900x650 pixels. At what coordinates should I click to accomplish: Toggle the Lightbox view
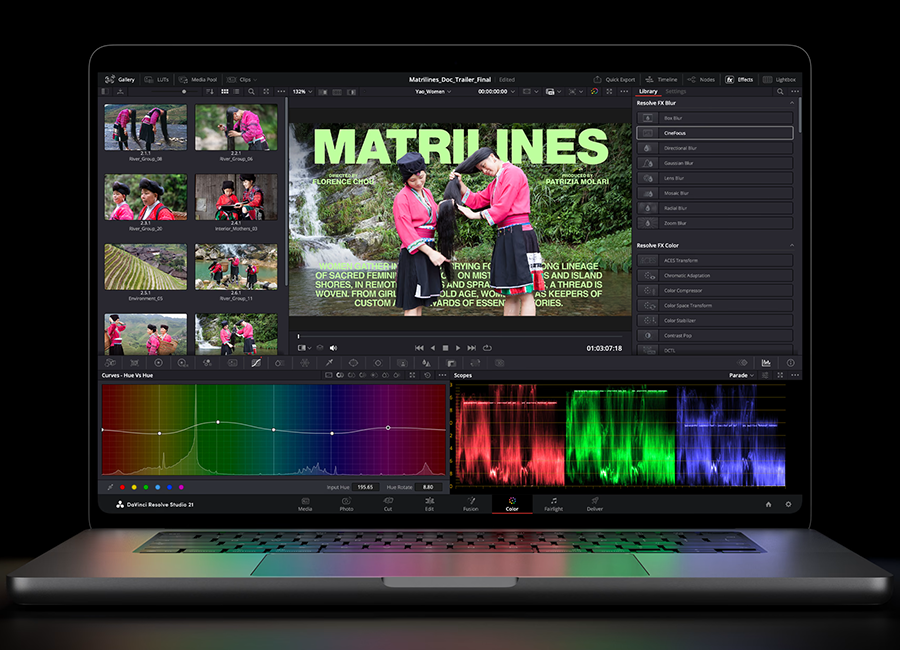779,79
